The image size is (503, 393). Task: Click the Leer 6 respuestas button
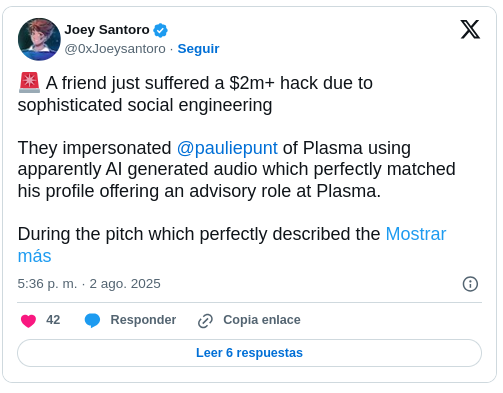click(x=249, y=353)
